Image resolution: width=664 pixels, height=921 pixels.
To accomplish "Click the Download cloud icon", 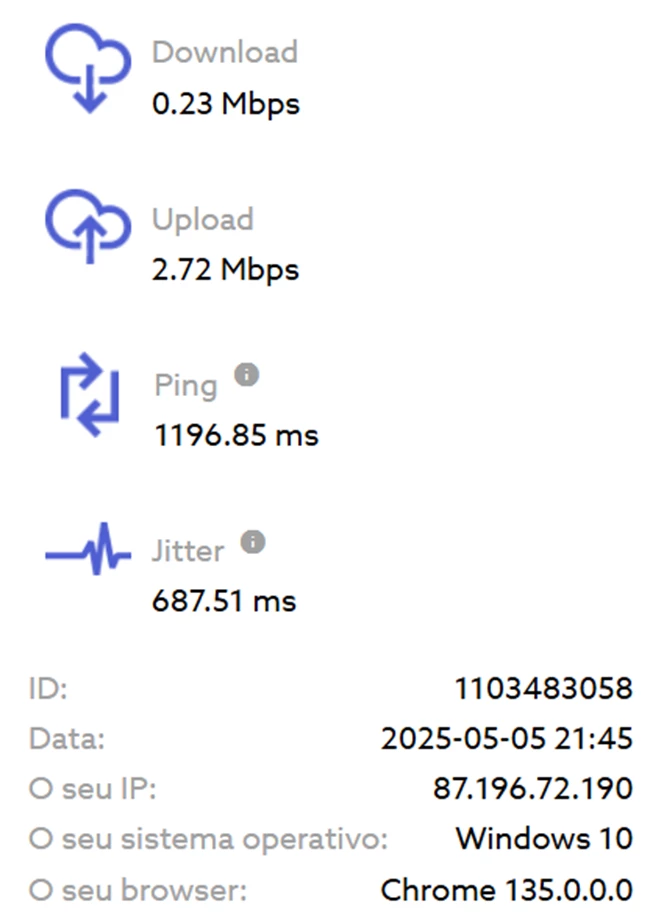I will tap(88, 67).
